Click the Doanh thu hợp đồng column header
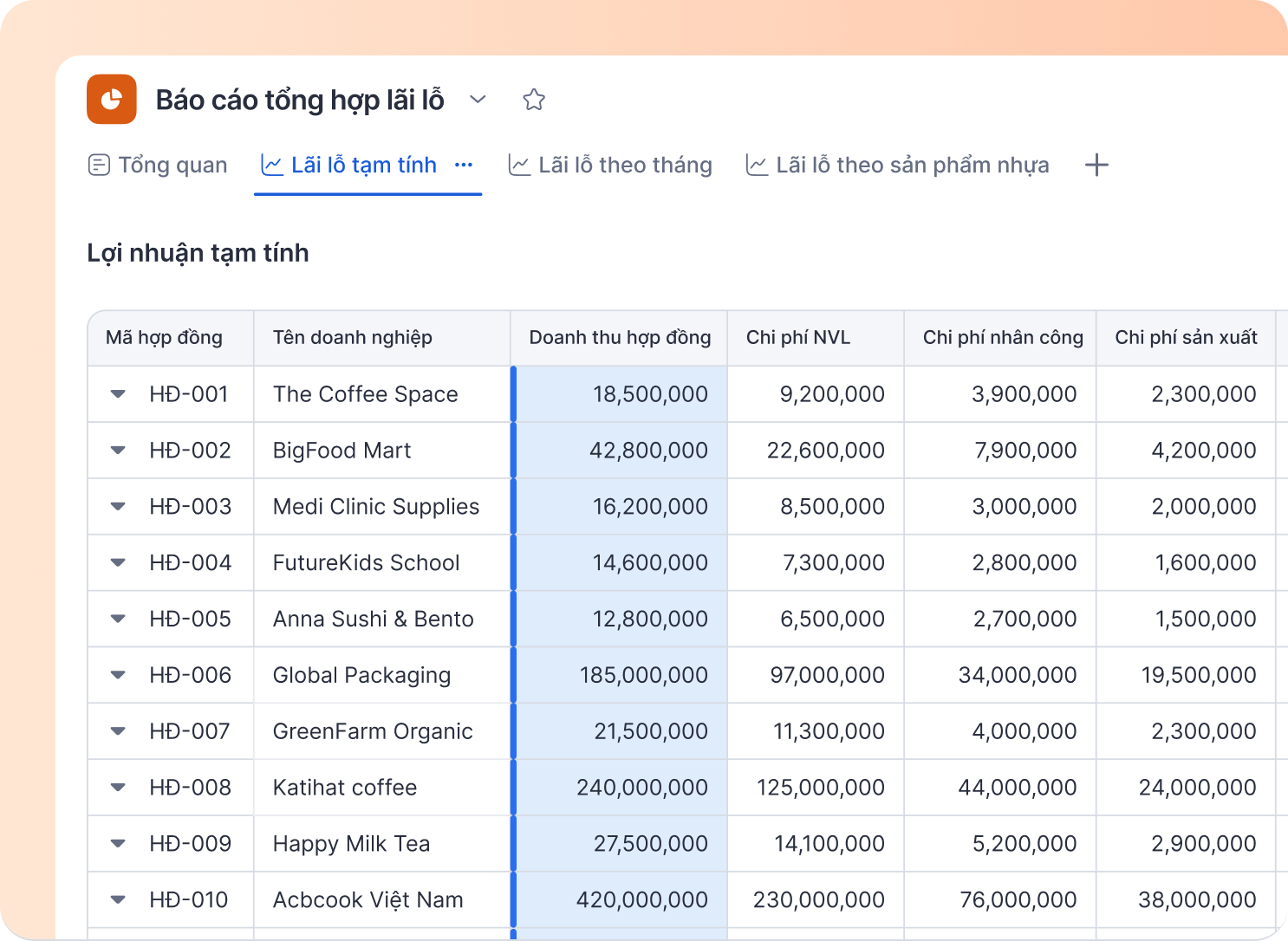This screenshot has width=1288, height=941. [619, 337]
